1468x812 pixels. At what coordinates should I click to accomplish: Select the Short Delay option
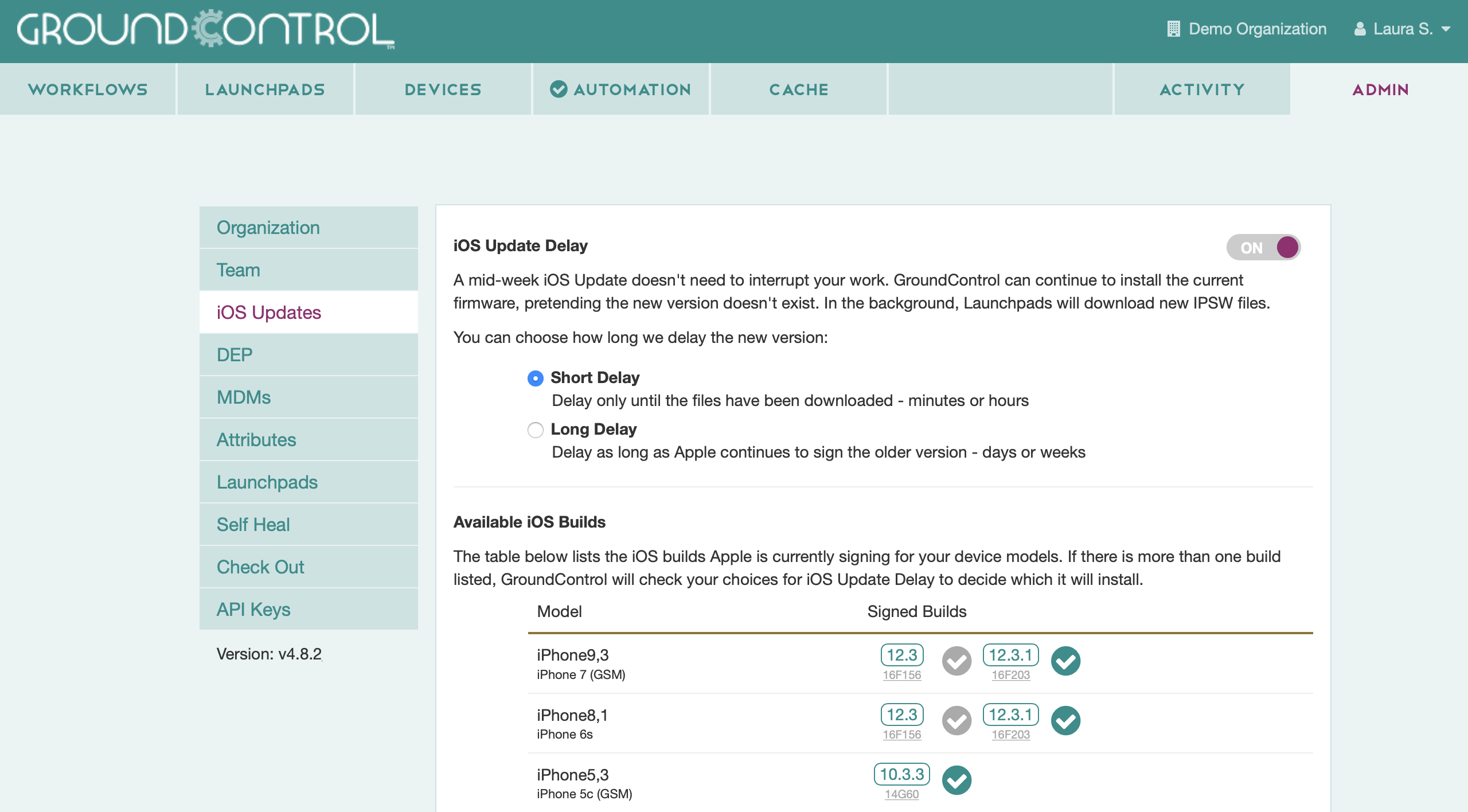coord(534,378)
